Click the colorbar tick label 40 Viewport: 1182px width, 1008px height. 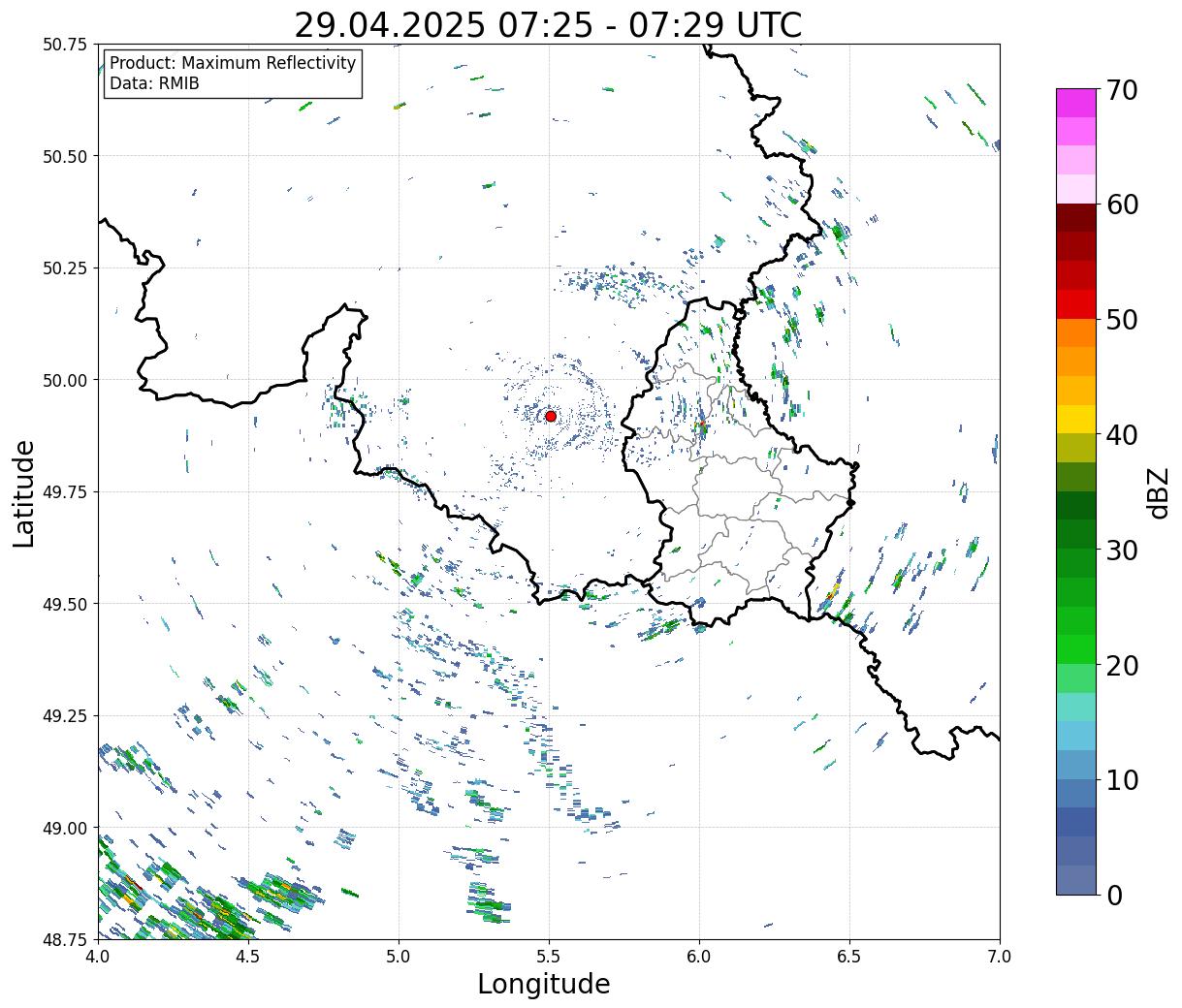[1121, 435]
